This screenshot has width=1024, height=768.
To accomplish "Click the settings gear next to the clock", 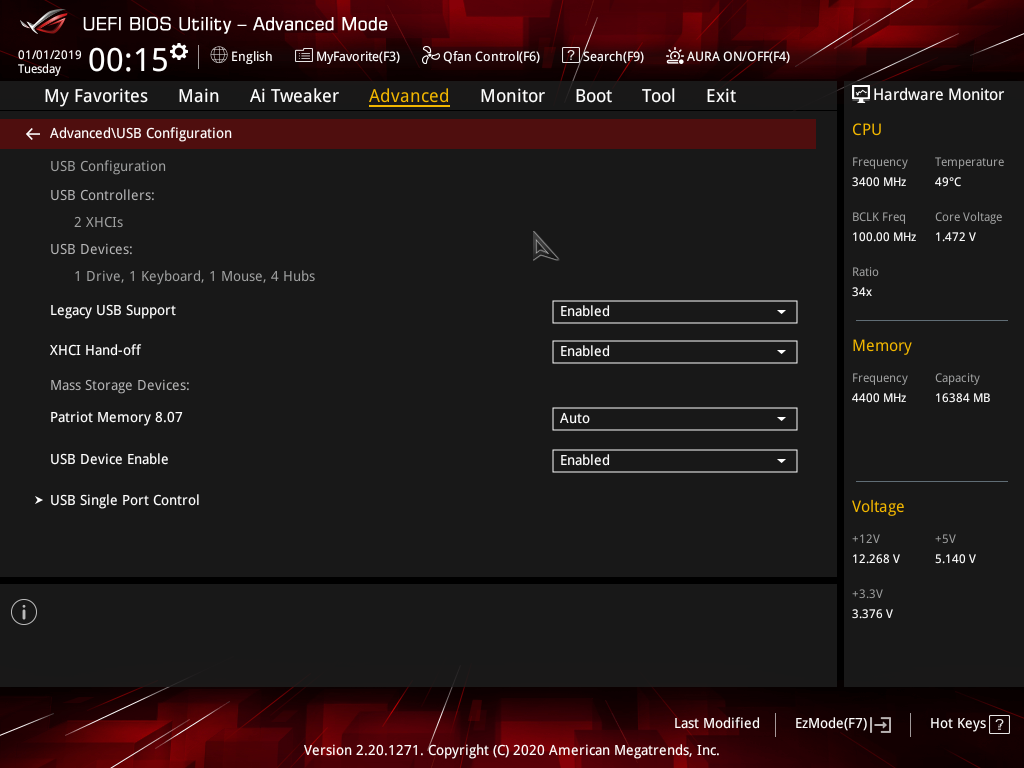I will click(x=179, y=52).
